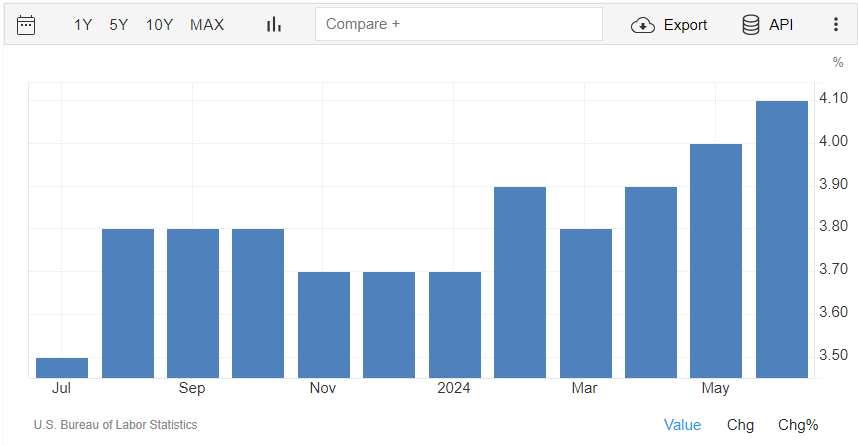This screenshot has height=445, width=858.
Task: Click the 2024 January bar
Action: point(455,325)
